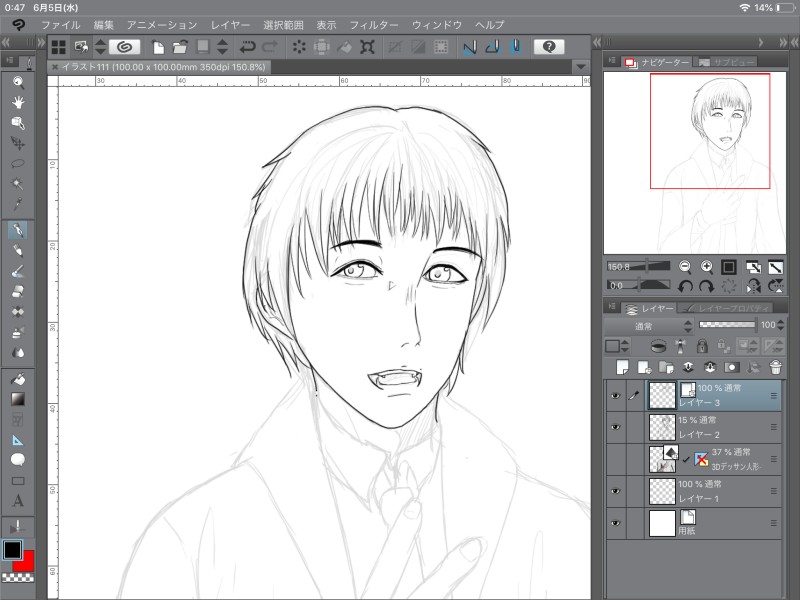
Task: Expand the canvas tab list arrow
Action: 581,66
